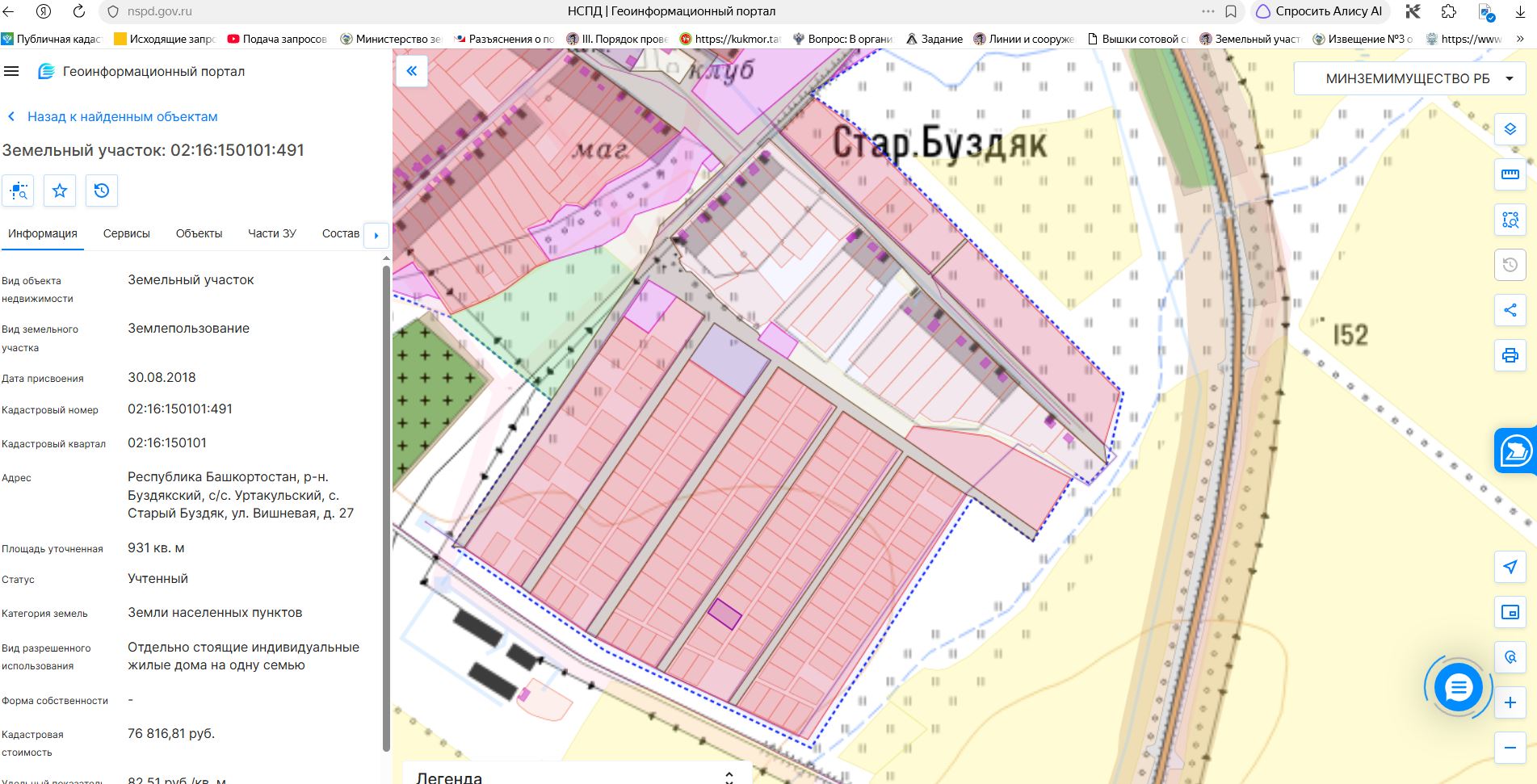This screenshot has width=1537, height=784.
Task: Zoom in with the plus button
Action: pyautogui.click(x=1510, y=702)
